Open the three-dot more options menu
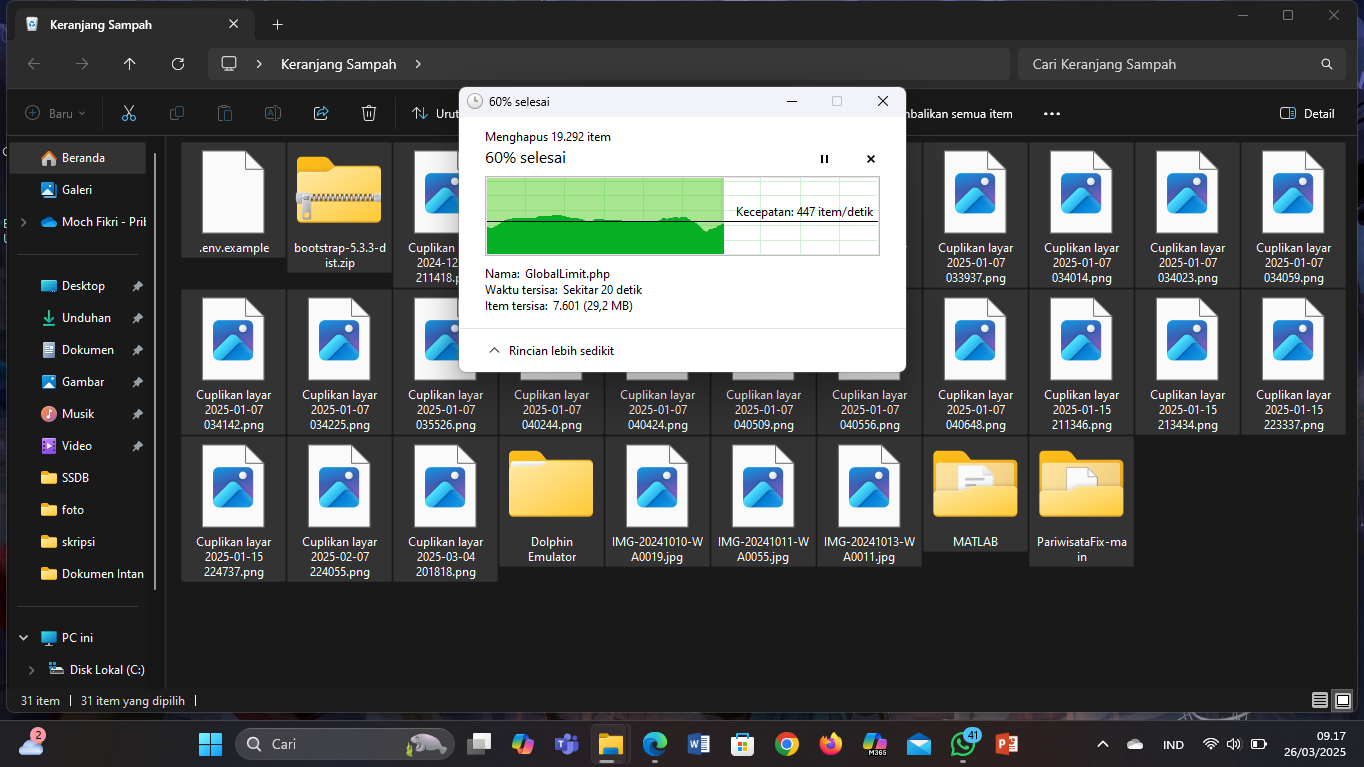This screenshot has width=1364, height=767. pos(1051,113)
